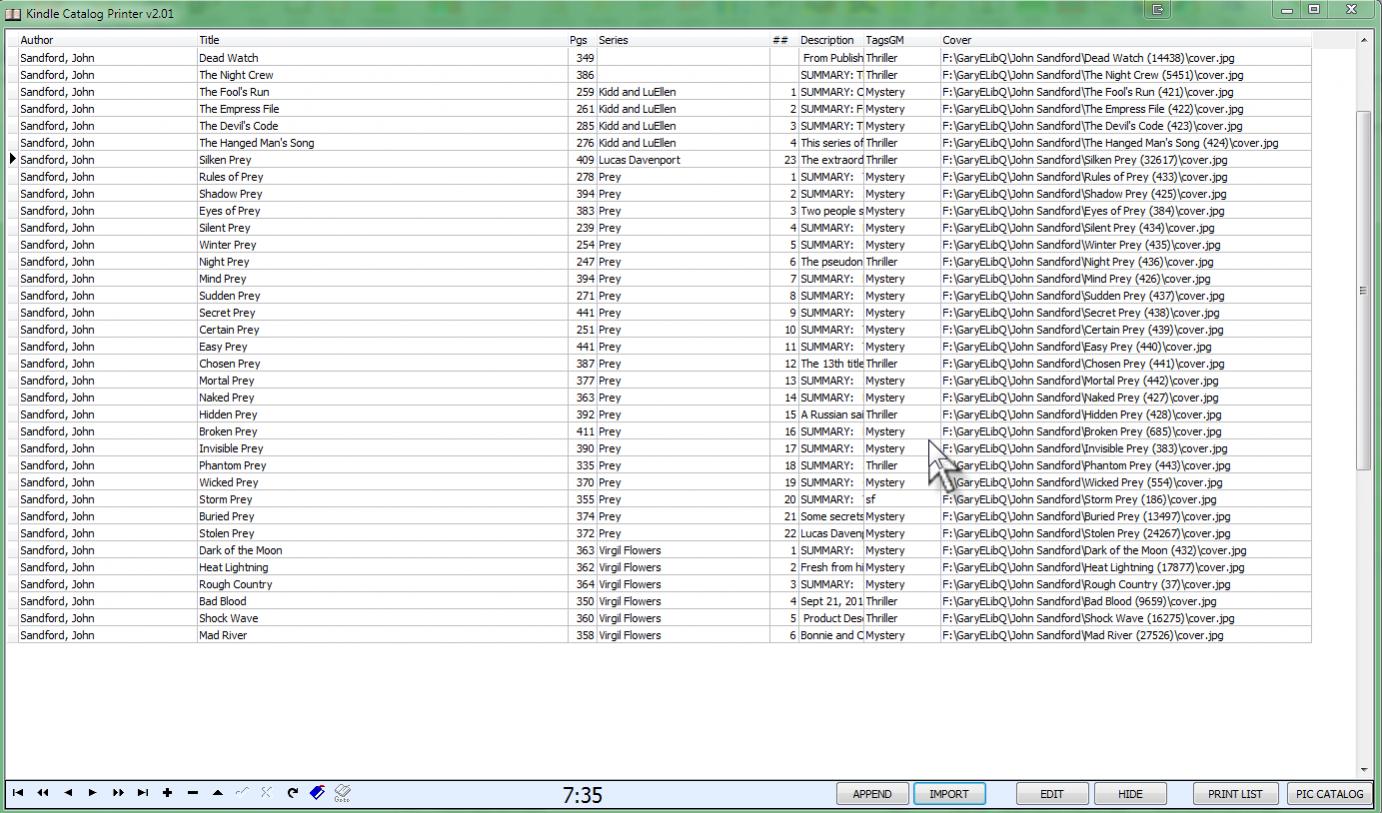Click the Buried Prey (13497) cover path cell
This screenshot has width=1382, height=813.
(1125, 517)
